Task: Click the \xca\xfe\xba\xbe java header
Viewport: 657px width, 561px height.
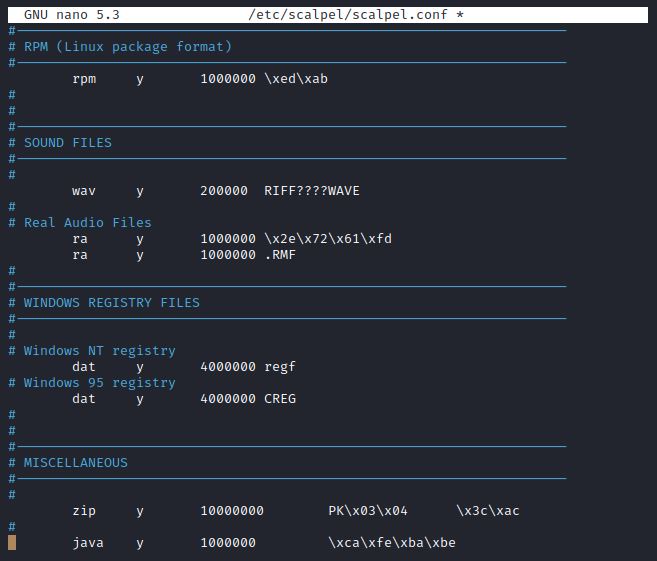Action: click(x=391, y=543)
